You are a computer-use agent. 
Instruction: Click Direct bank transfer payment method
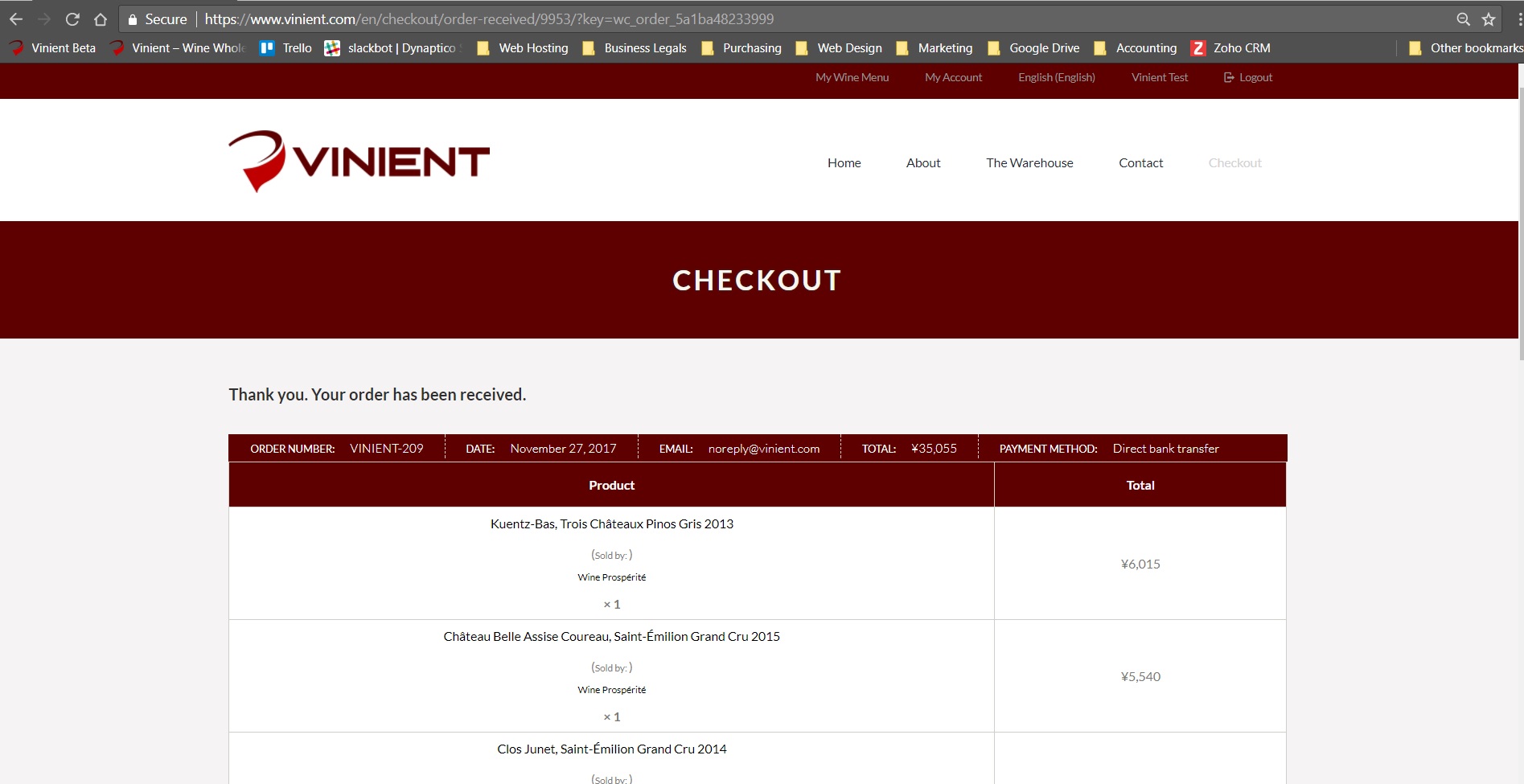coord(1165,449)
